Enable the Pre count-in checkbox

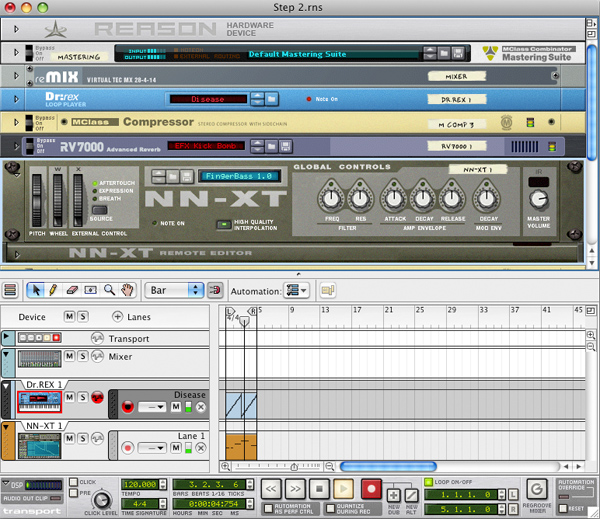pos(73,493)
